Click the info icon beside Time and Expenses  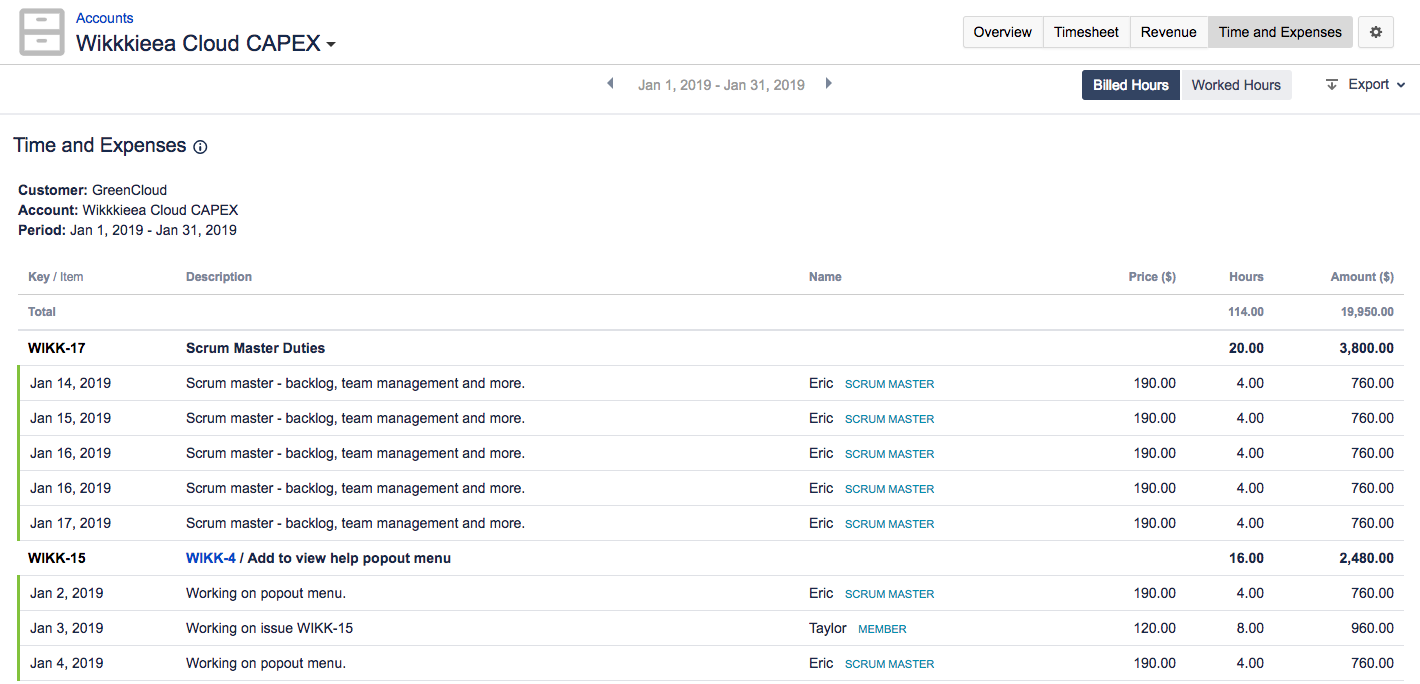click(200, 147)
